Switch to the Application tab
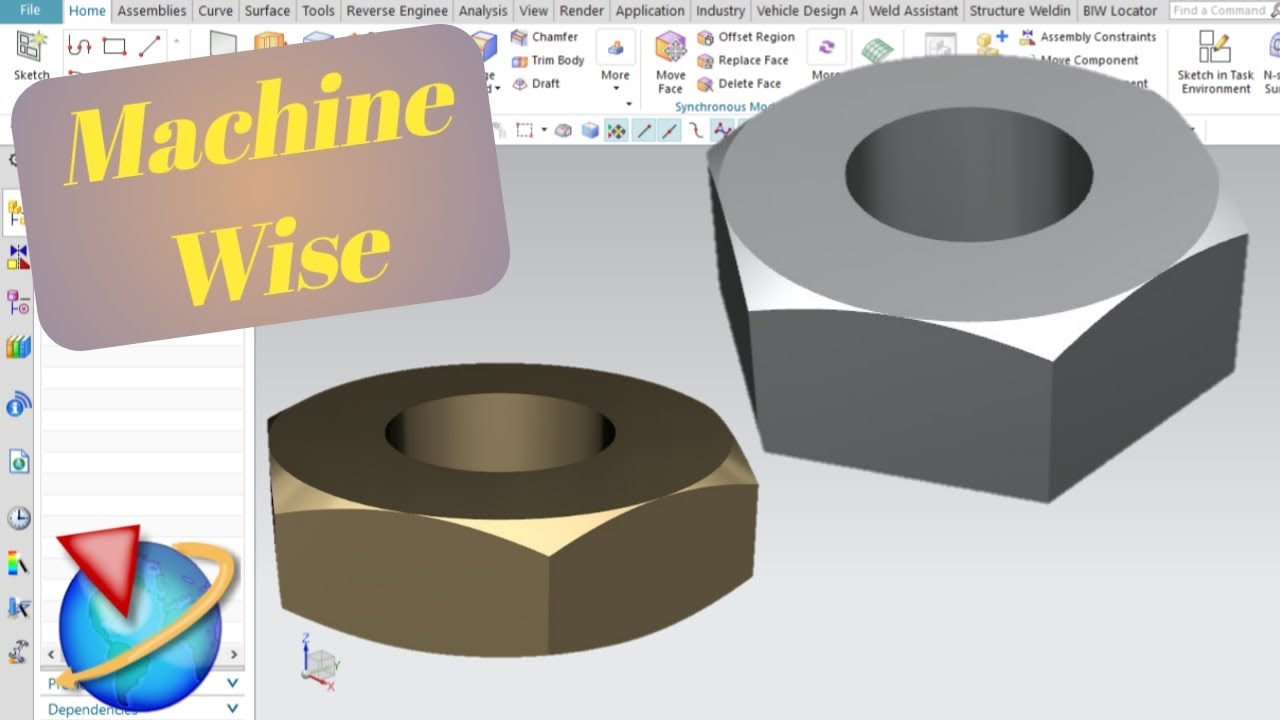Viewport: 1280px width, 720px height. click(x=650, y=11)
